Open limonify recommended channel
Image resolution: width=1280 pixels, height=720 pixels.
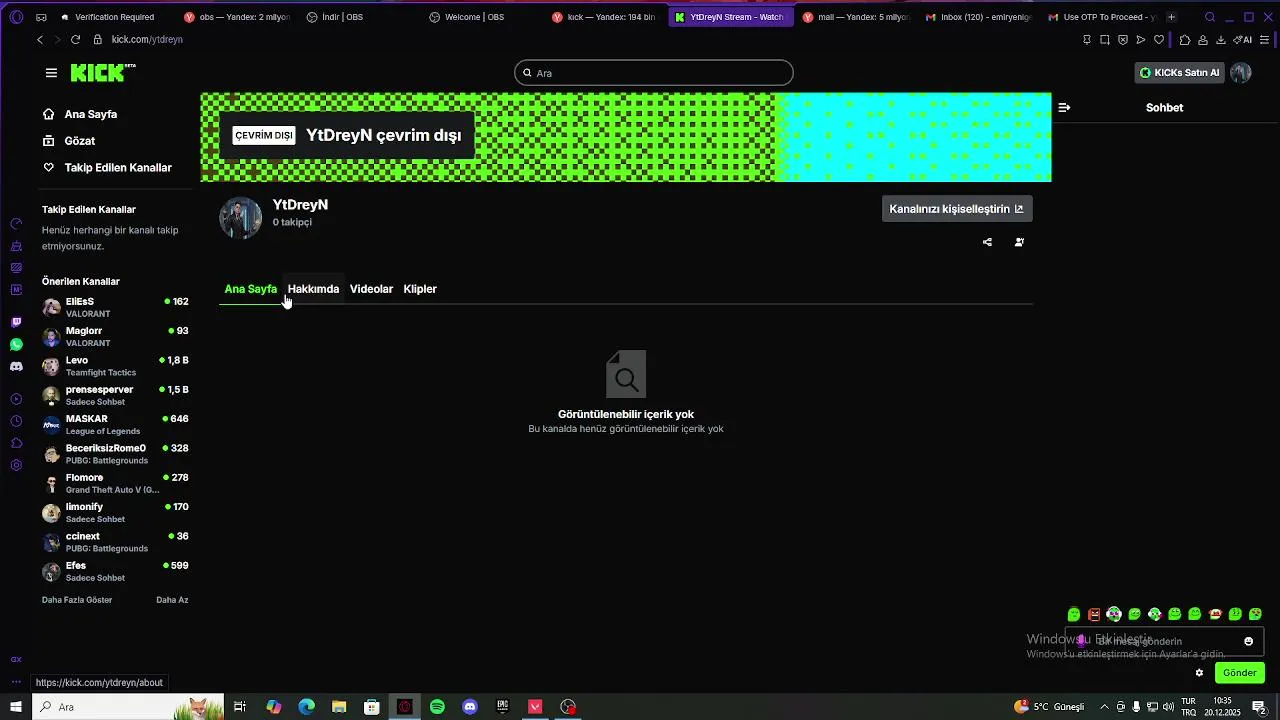[115, 513]
